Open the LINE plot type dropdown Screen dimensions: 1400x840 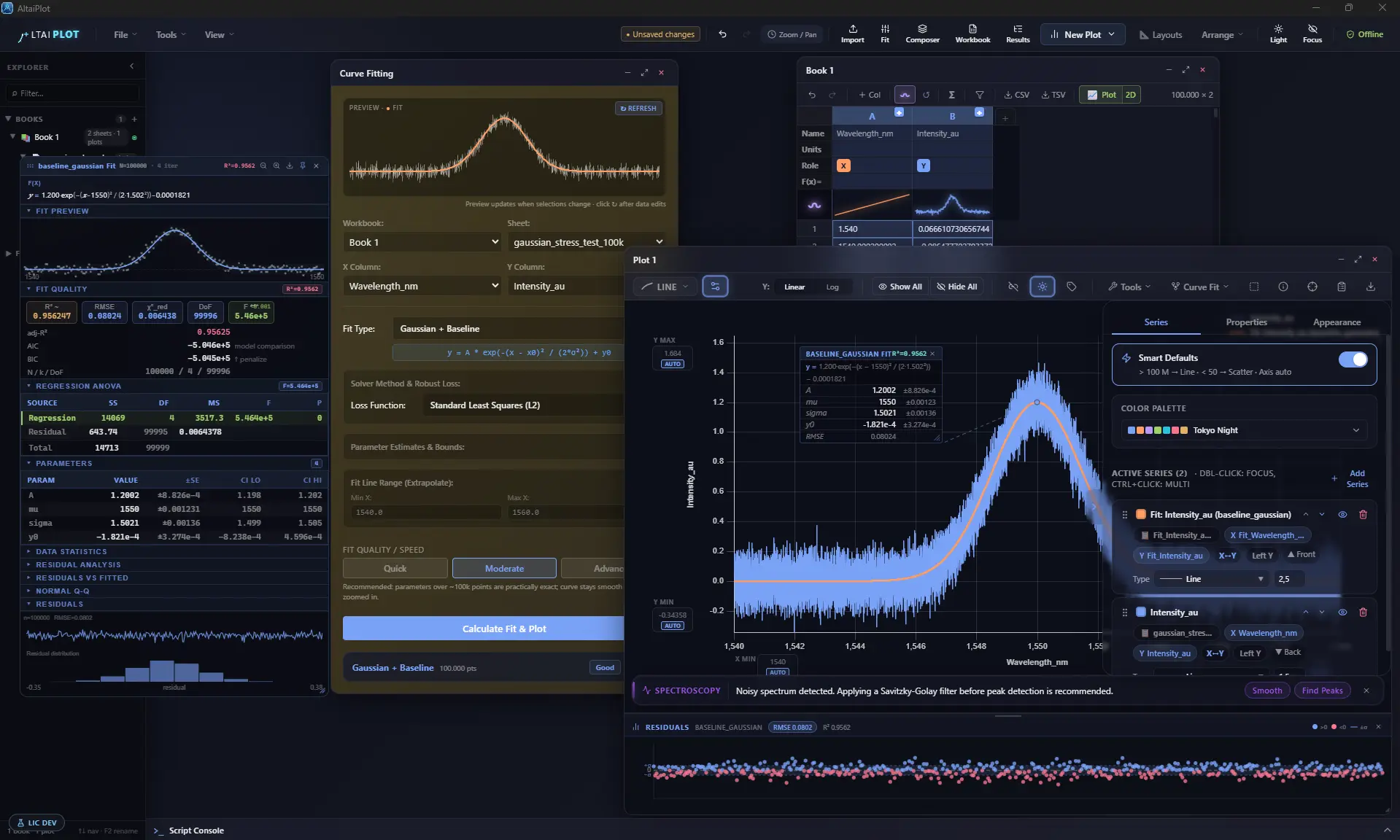pos(665,287)
